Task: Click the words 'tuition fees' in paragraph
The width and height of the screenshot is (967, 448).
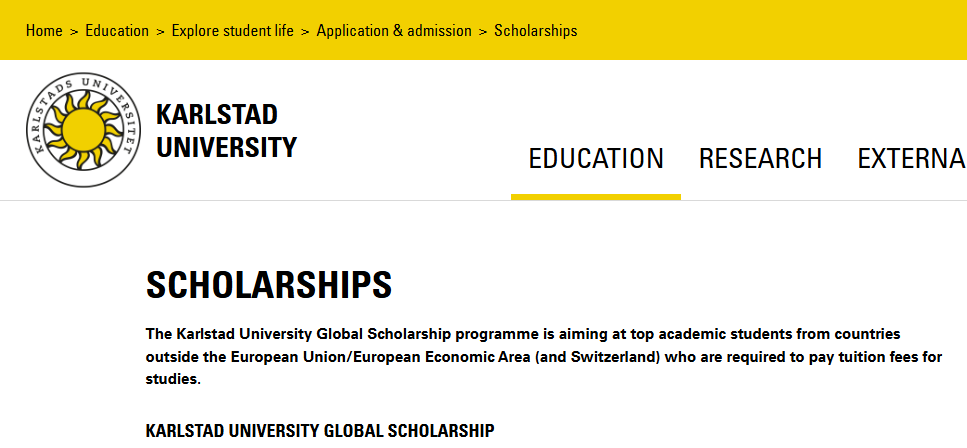Action: (x=864, y=357)
